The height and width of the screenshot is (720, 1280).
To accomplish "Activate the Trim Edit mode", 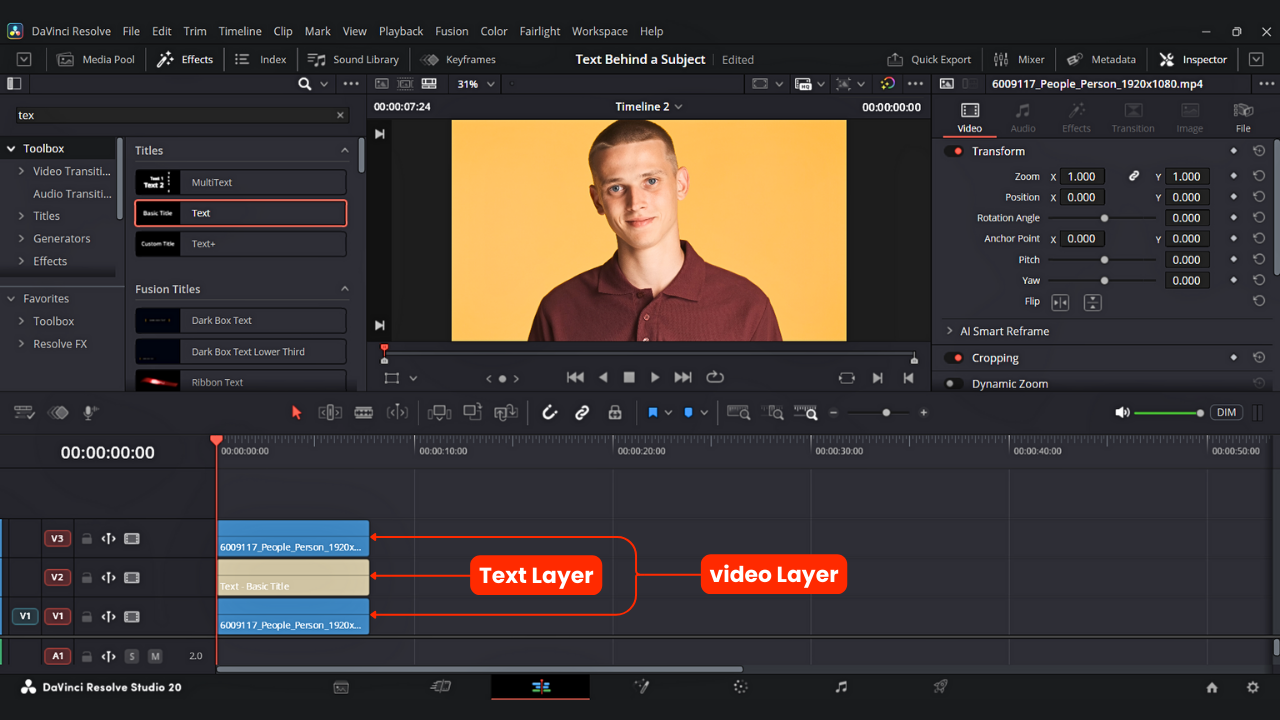I will 330,412.
